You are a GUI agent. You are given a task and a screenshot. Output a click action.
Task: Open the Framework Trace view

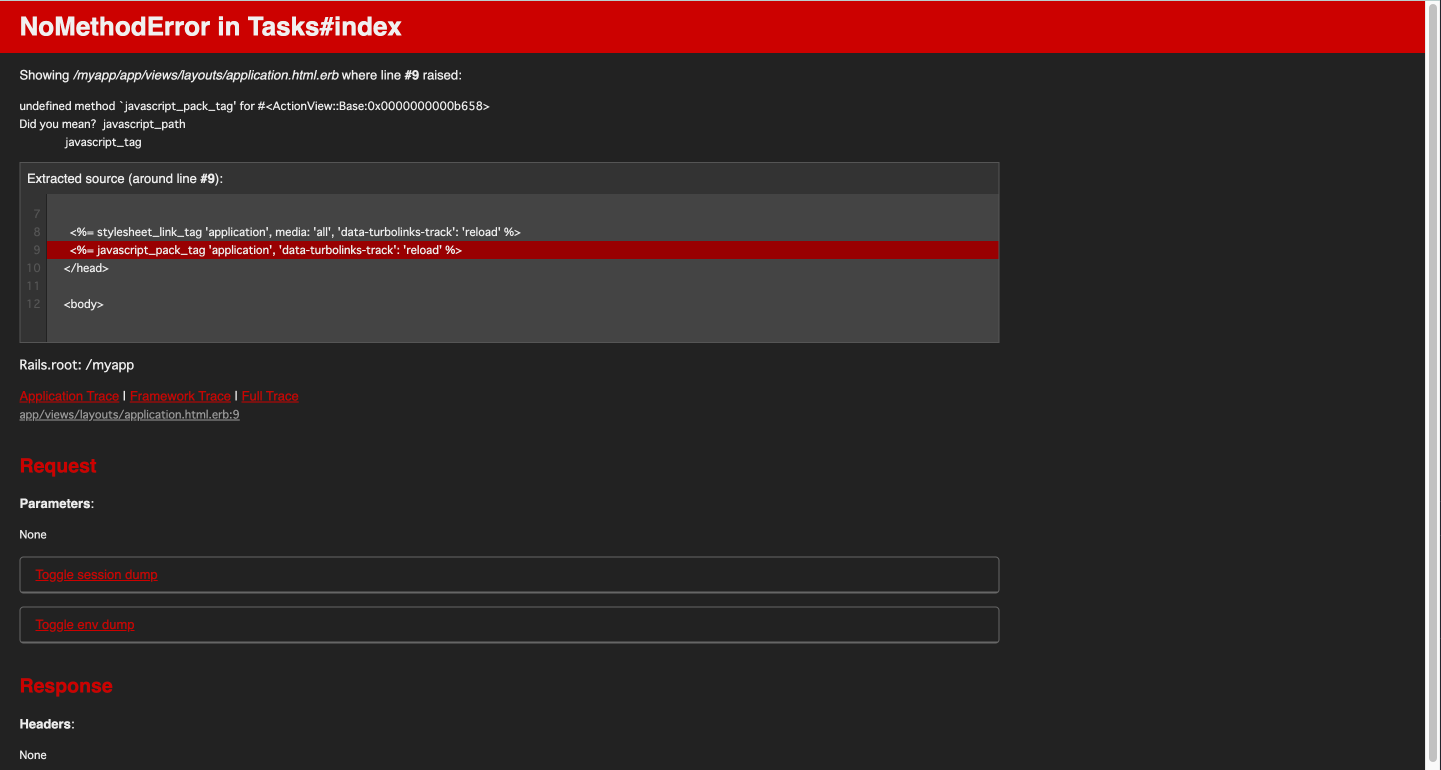(x=180, y=396)
